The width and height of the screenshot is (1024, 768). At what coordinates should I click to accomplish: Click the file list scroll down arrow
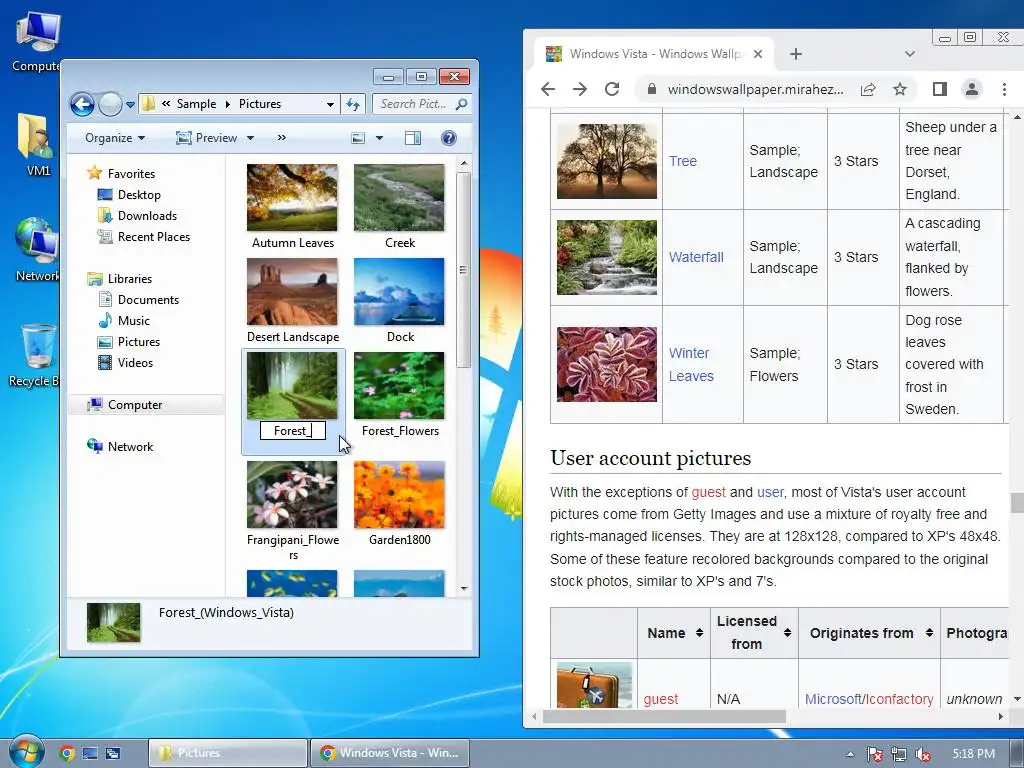coord(464,588)
